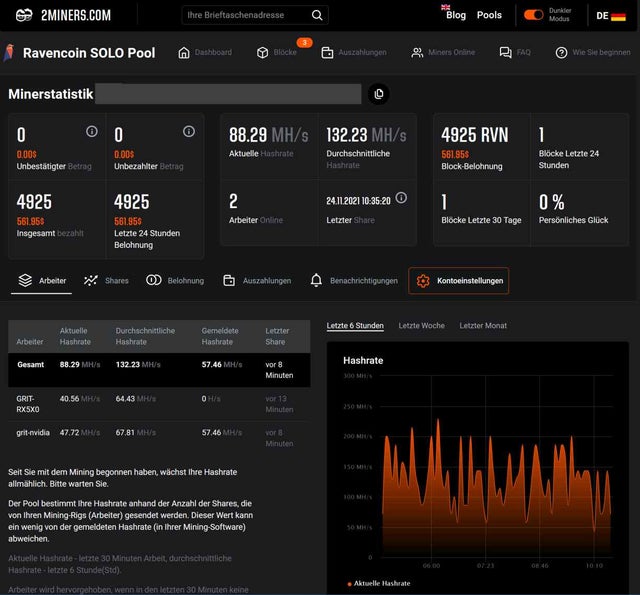Screen dimensions: 640x595
Task: Click the German flag icon
Action: [x=618, y=16]
